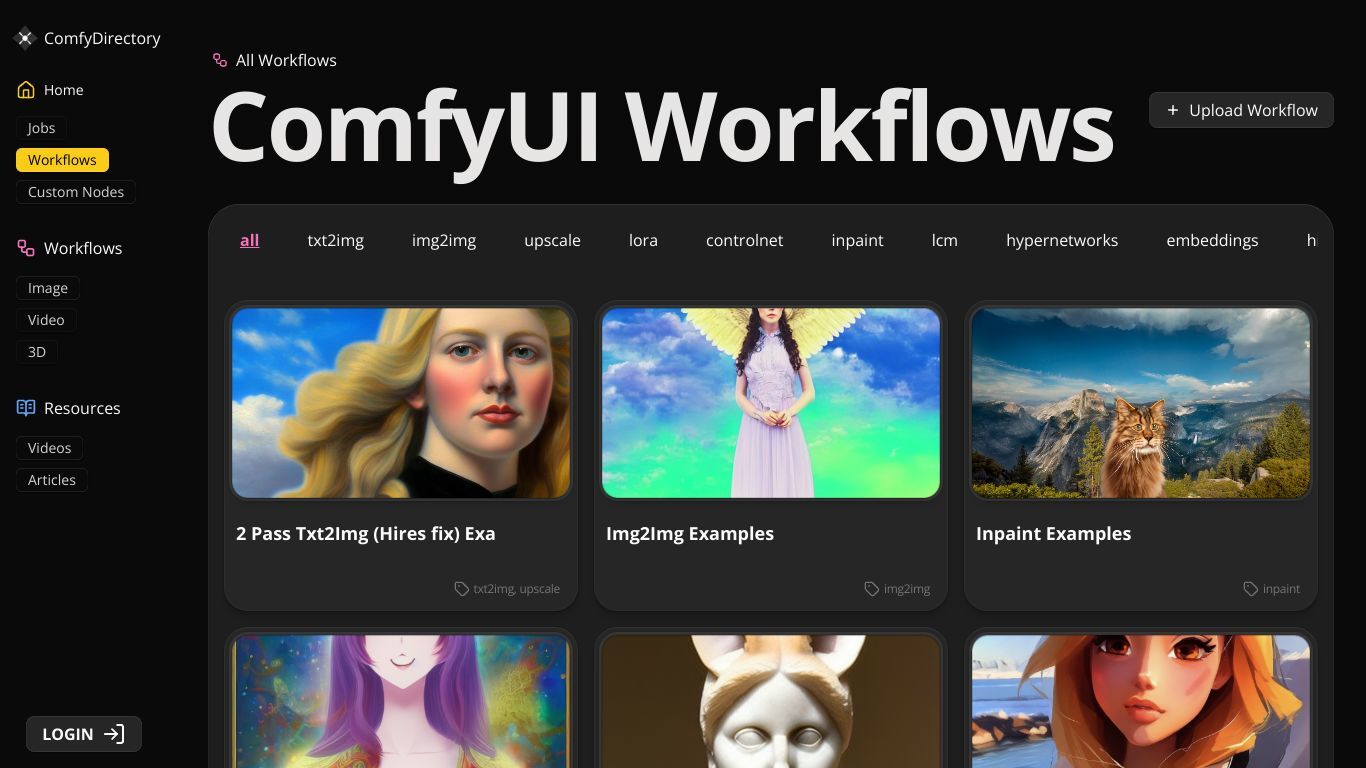Open Articles under Resources
The height and width of the screenshot is (768, 1366).
pos(52,480)
